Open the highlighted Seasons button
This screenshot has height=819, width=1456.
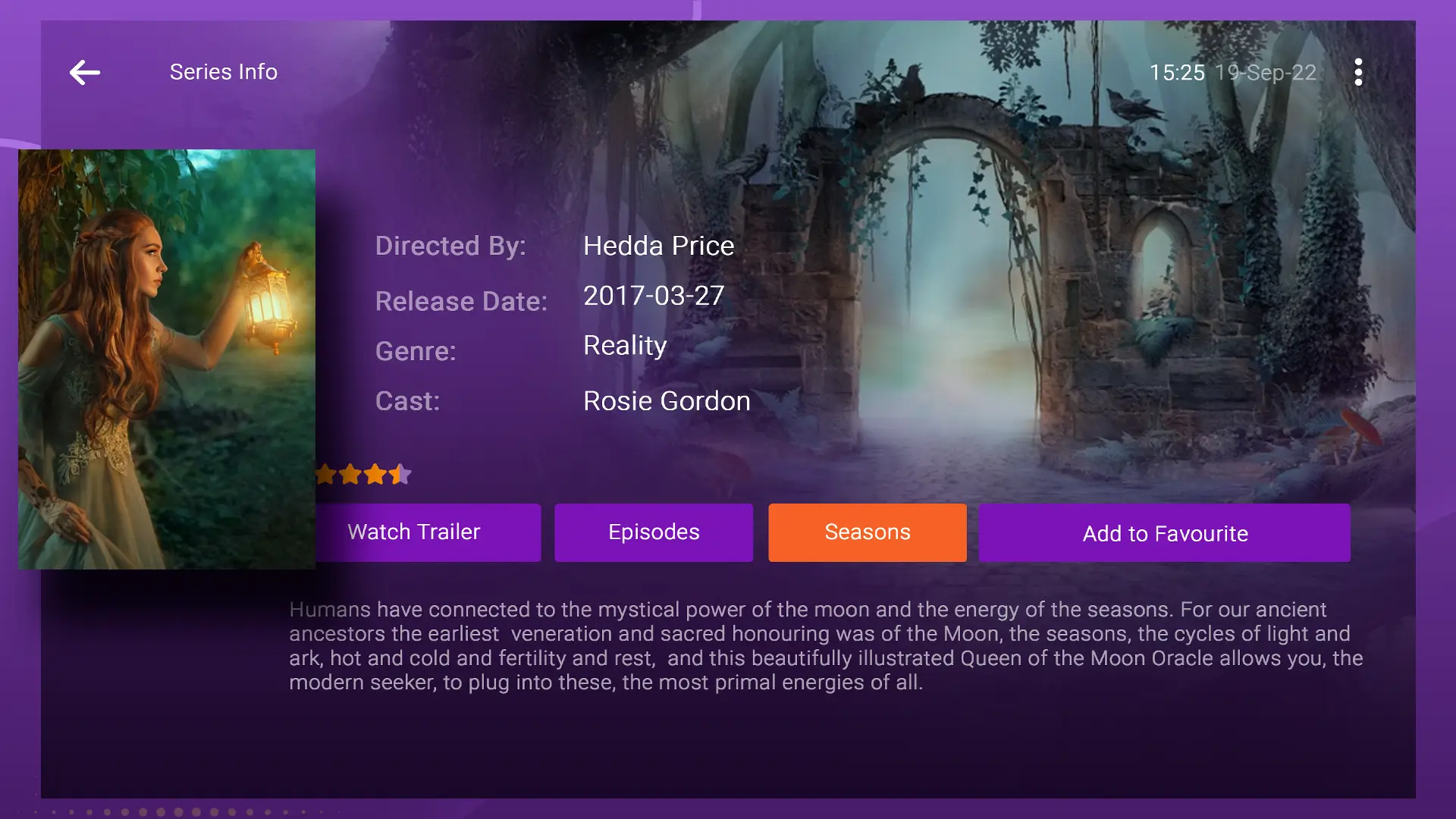coord(867,532)
